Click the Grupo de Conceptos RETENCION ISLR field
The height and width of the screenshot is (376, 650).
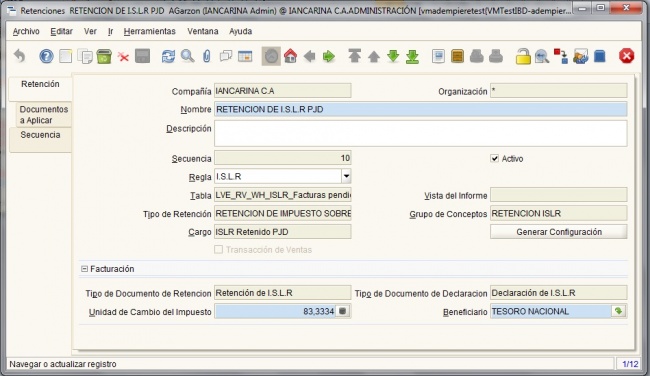[558, 213]
